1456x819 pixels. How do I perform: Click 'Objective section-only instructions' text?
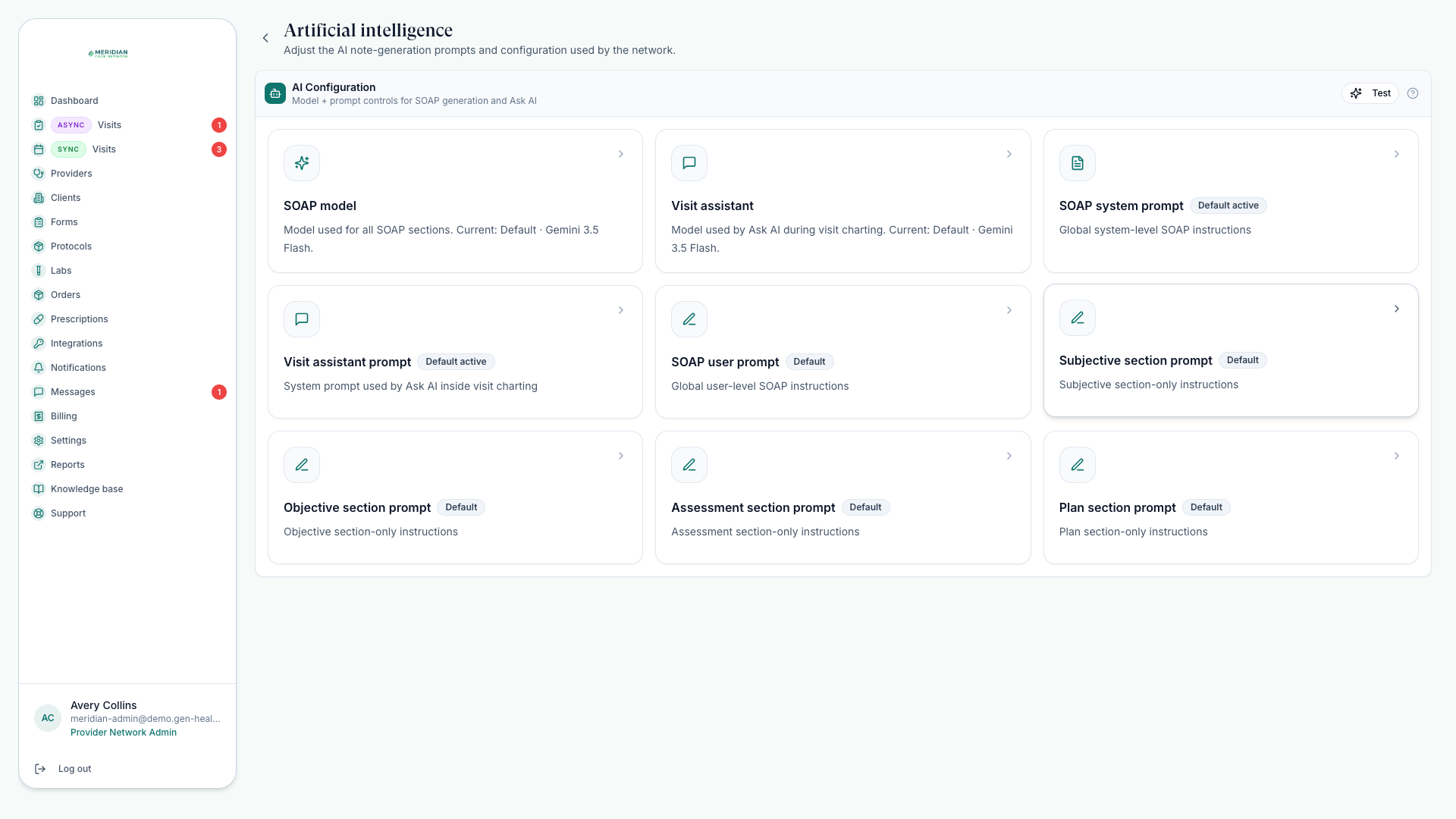click(371, 532)
